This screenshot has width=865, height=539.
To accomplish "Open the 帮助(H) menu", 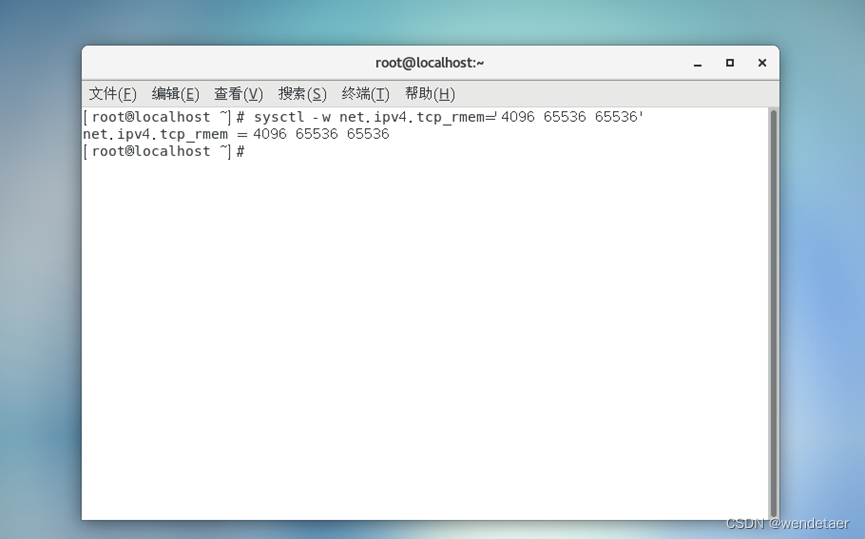I will tap(430, 94).
